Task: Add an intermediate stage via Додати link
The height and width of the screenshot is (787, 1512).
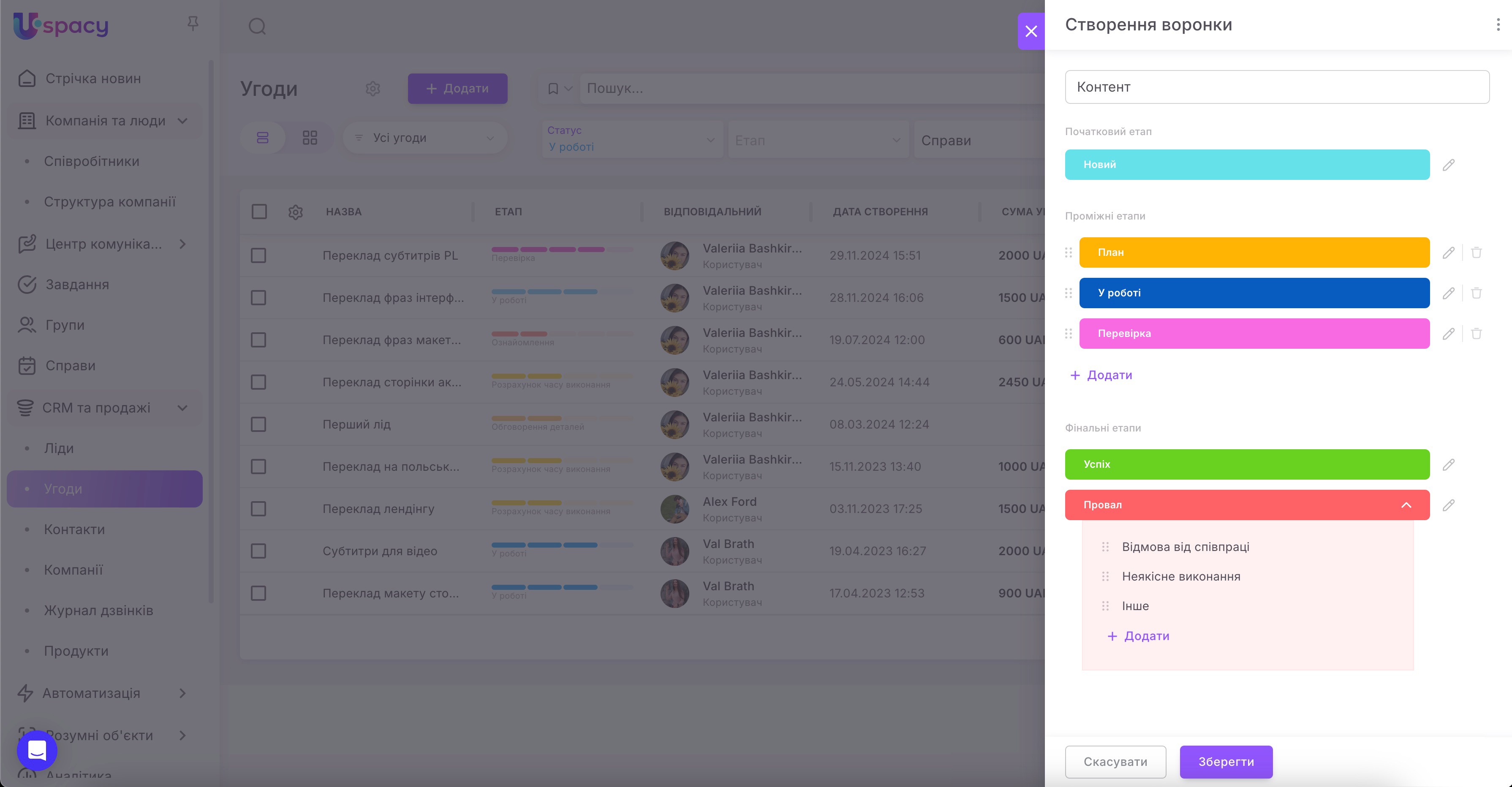Action: tap(1101, 375)
